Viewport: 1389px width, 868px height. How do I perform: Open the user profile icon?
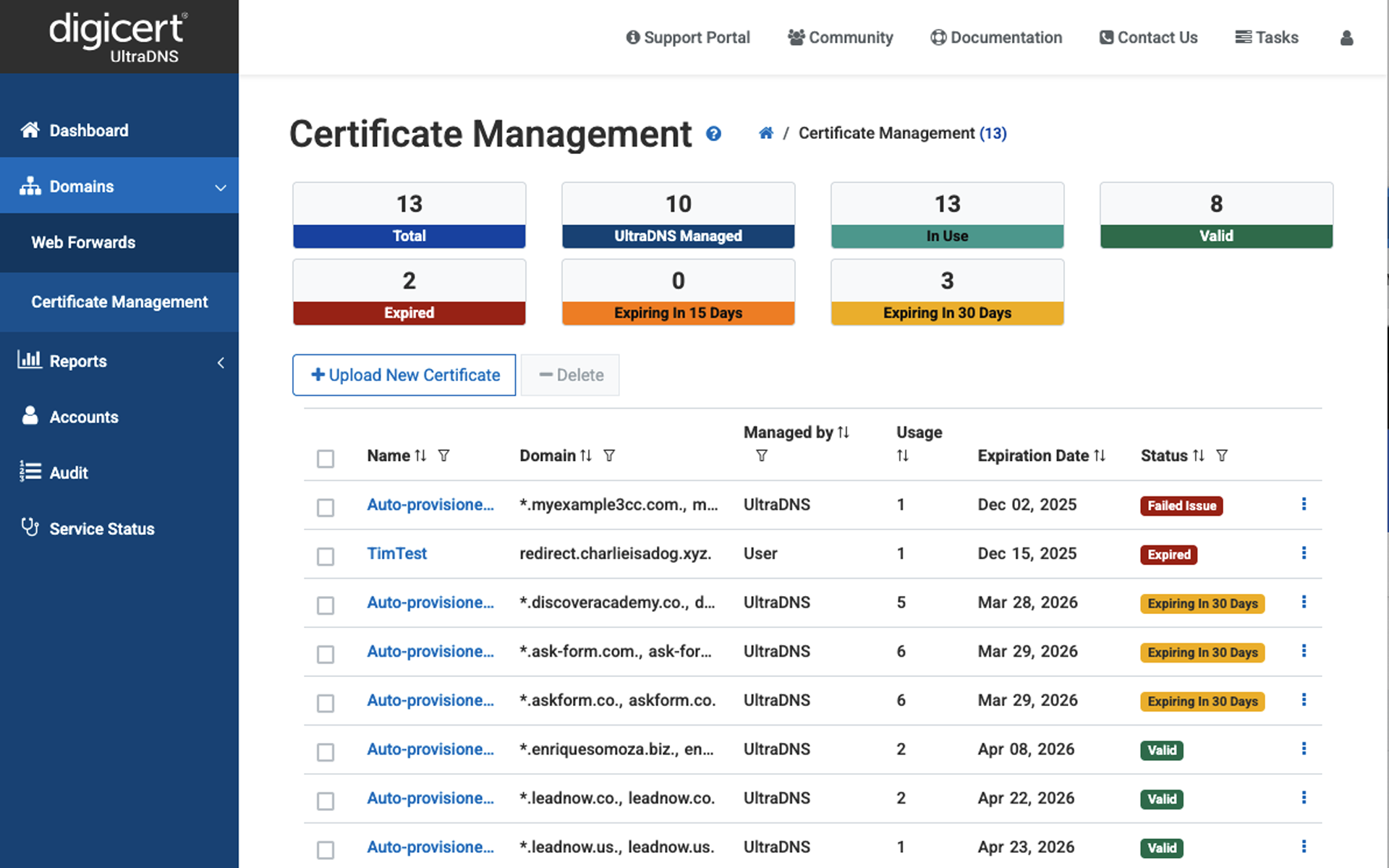(x=1346, y=38)
